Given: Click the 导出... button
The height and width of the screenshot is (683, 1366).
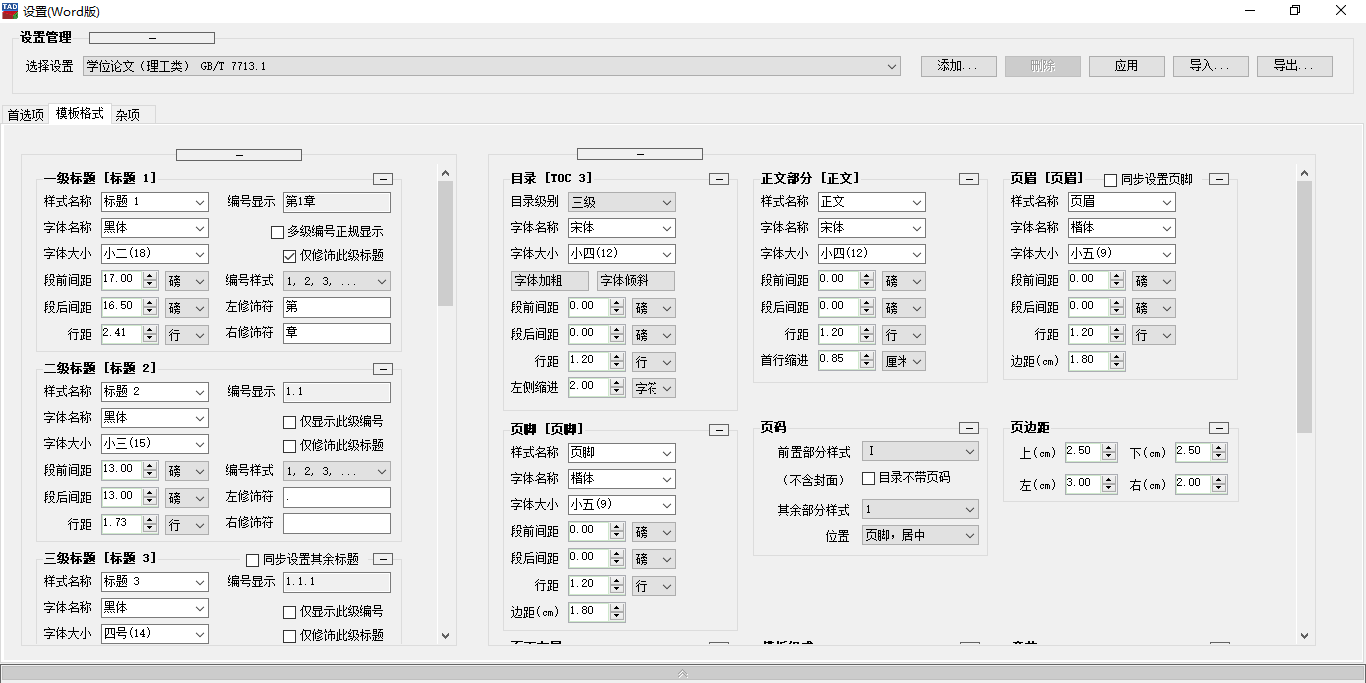Looking at the screenshot, I should tap(1294, 66).
